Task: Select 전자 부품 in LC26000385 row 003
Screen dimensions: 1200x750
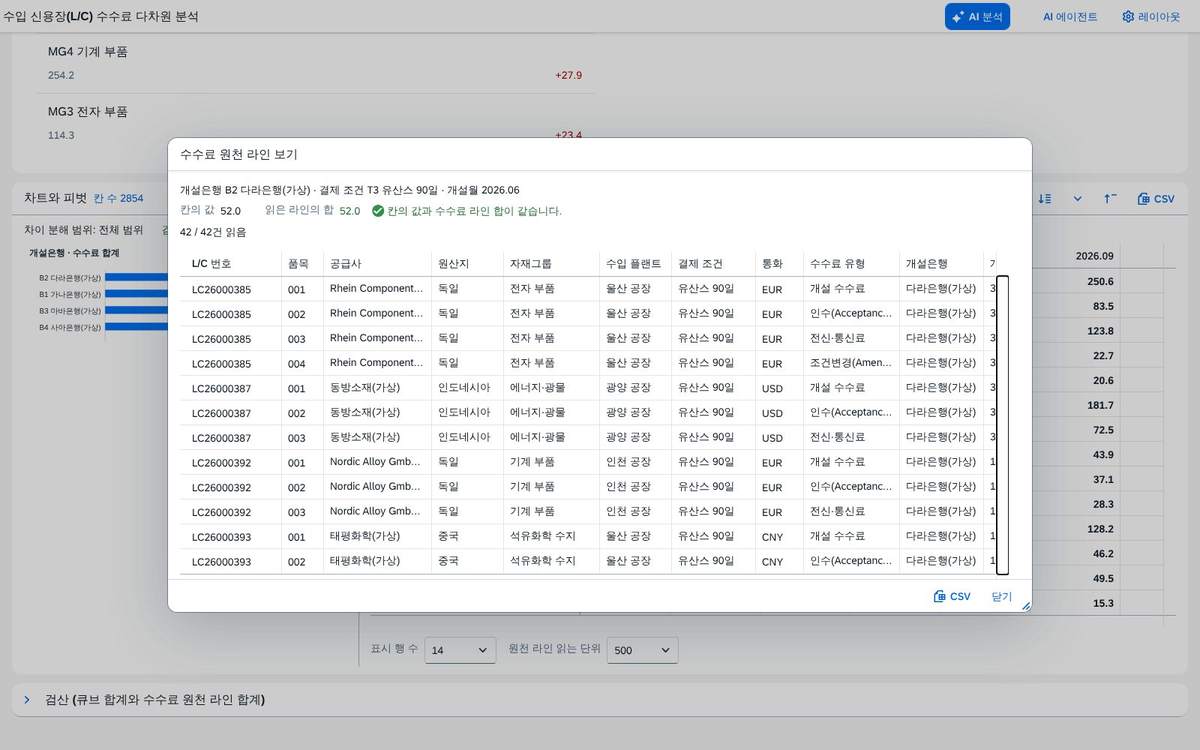Action: pos(532,338)
